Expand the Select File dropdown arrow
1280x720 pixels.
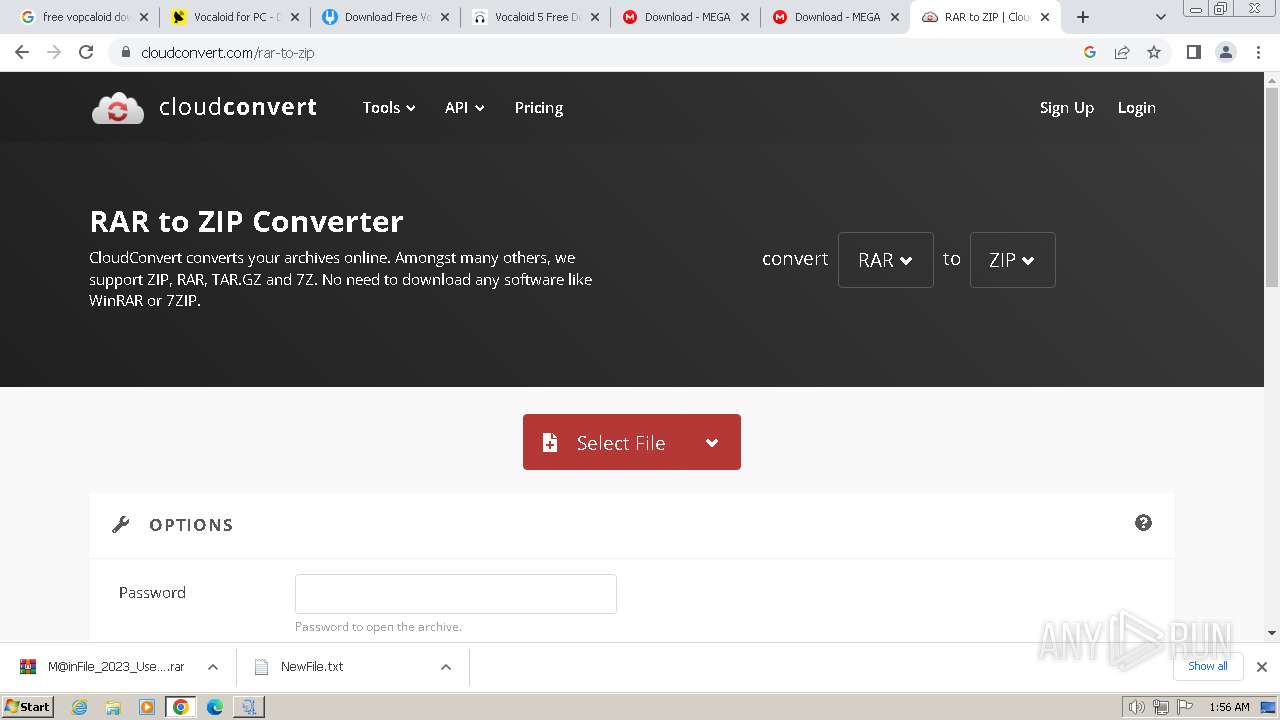712,442
